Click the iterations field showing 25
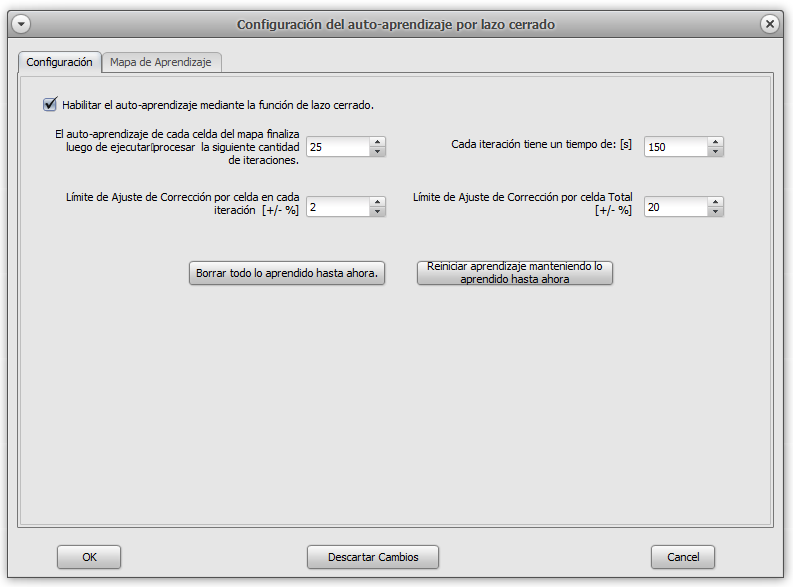 point(338,147)
